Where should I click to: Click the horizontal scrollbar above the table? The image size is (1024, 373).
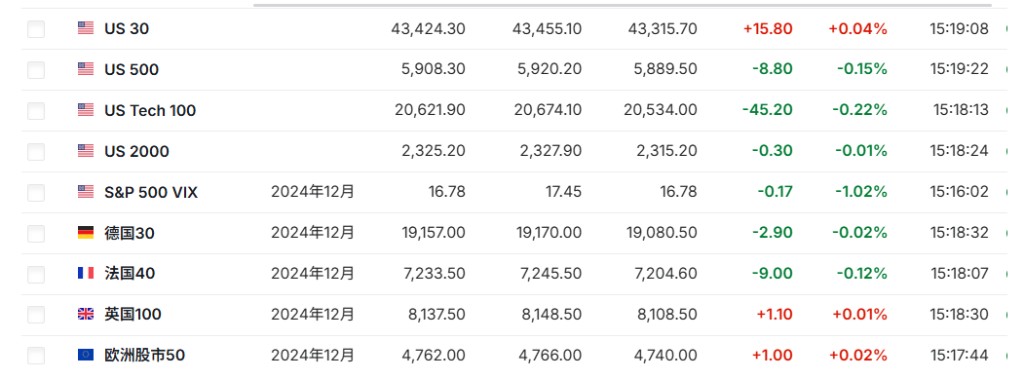(x=622, y=5)
